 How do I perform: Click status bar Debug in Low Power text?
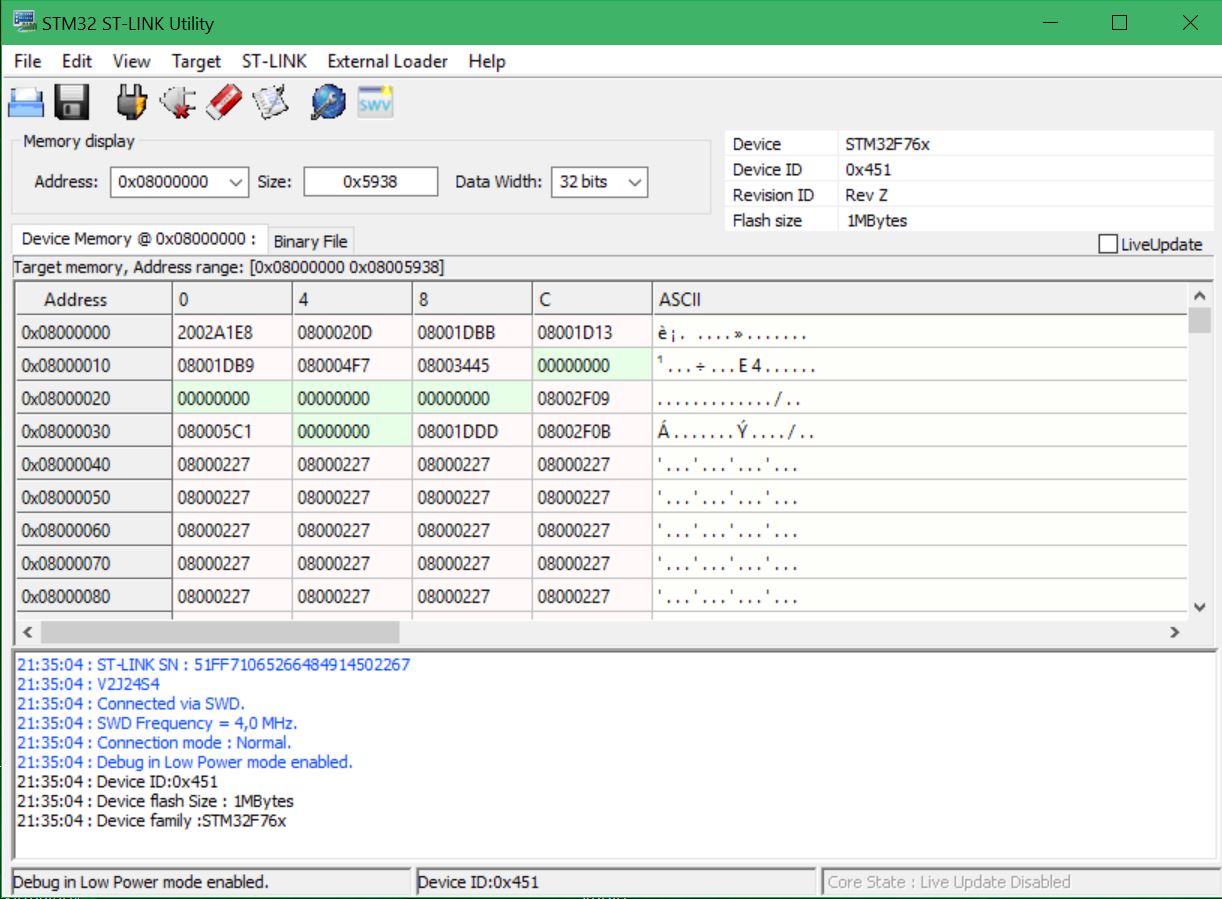tap(140, 882)
